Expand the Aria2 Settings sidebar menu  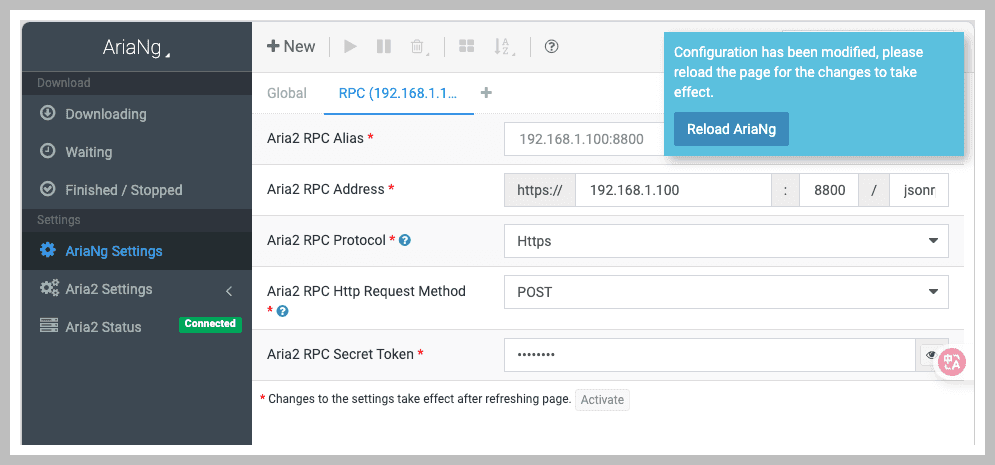[135, 289]
